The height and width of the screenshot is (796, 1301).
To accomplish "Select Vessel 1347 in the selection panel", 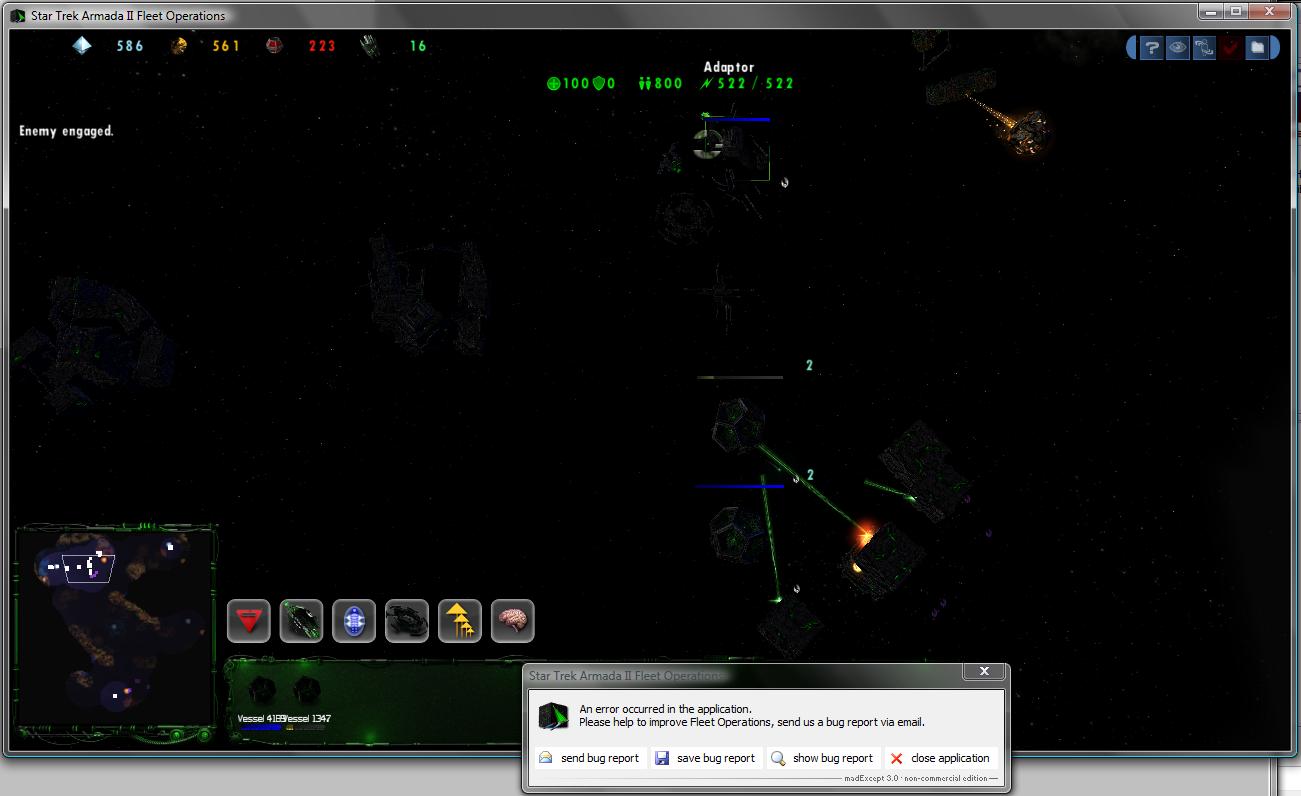I will pos(306,691).
